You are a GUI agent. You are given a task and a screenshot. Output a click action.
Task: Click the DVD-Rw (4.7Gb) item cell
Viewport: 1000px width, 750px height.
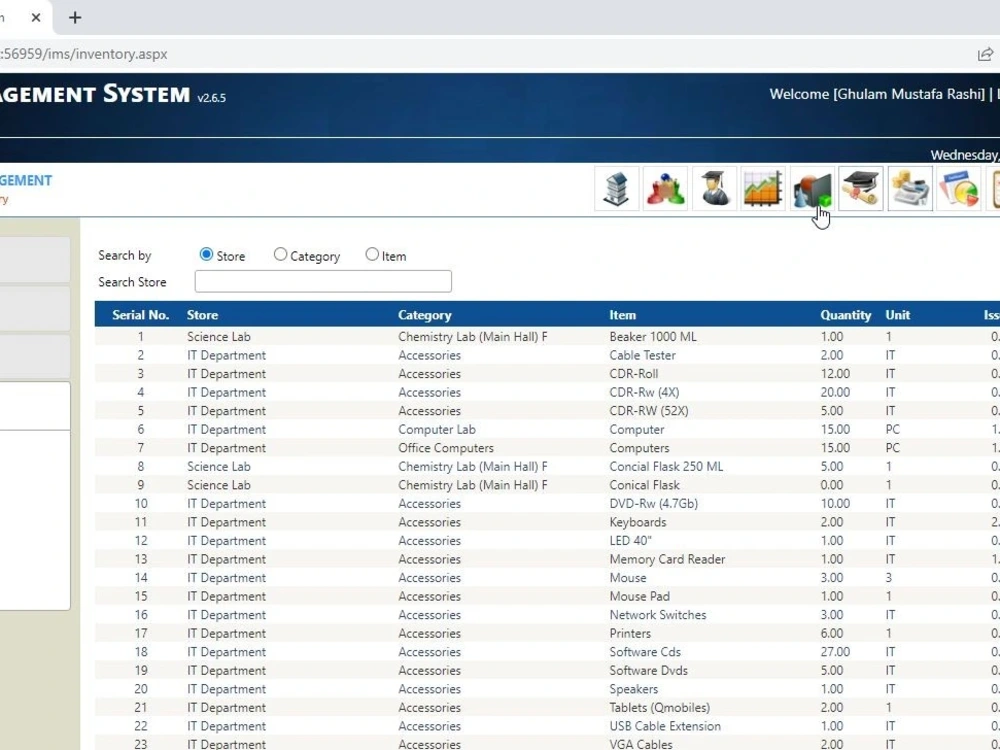coord(653,503)
